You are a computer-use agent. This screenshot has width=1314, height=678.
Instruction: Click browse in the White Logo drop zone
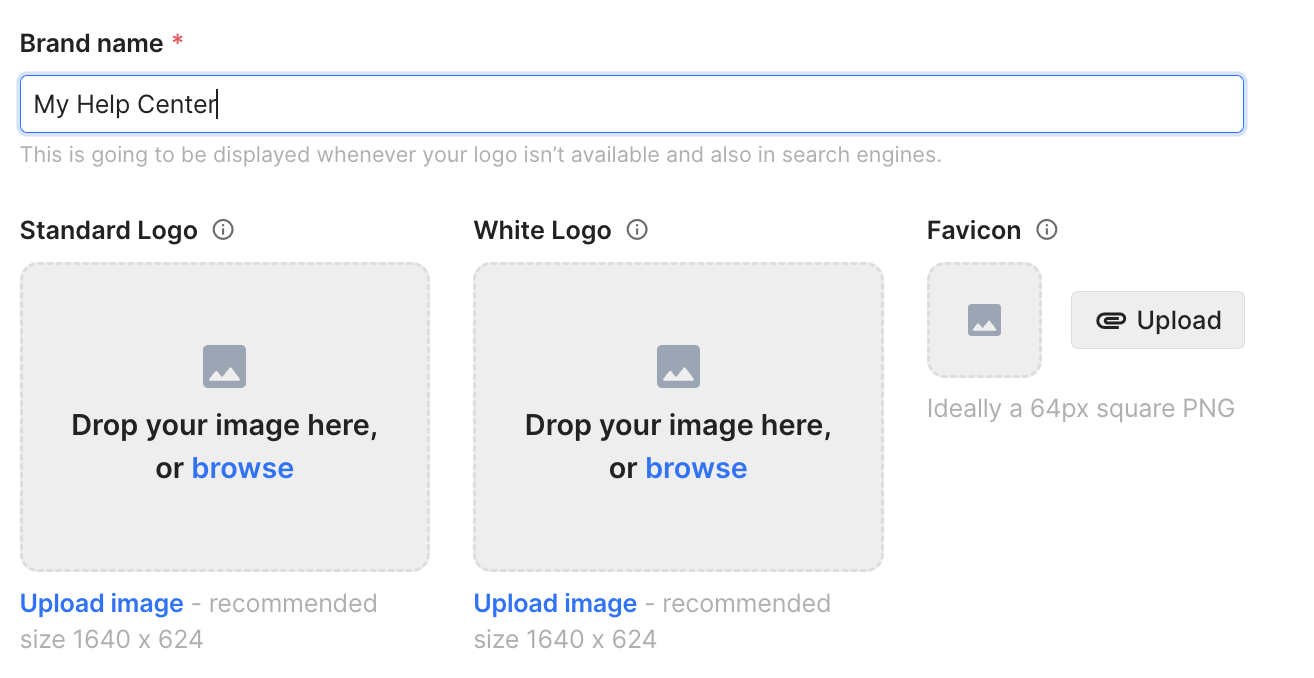(x=696, y=467)
